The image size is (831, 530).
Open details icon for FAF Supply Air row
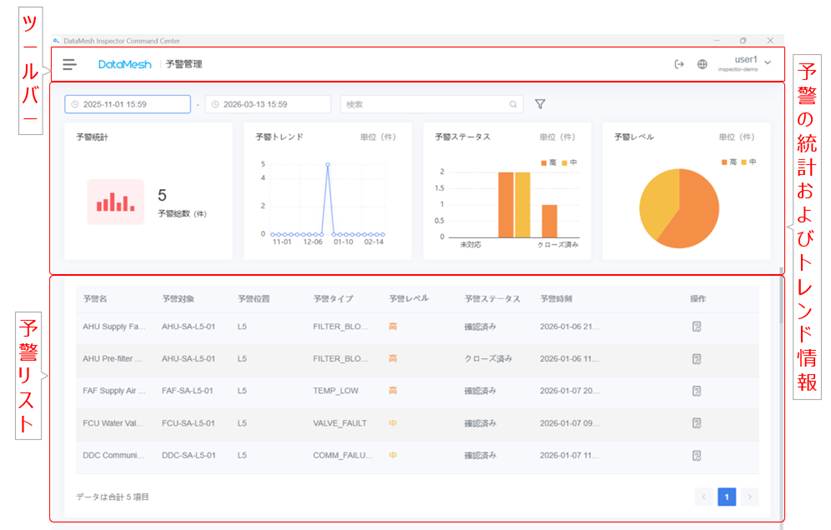[x=697, y=390]
